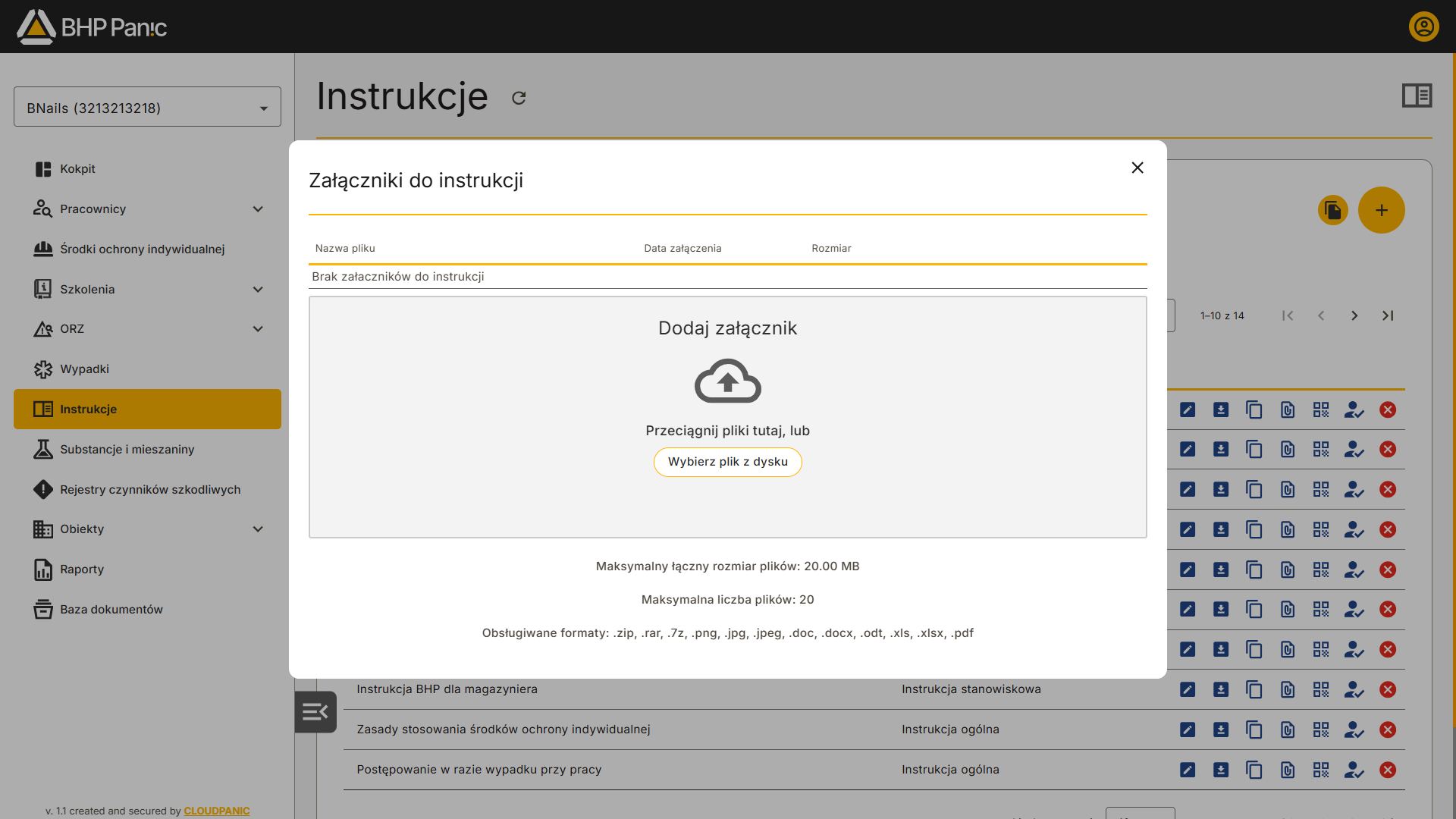
Task: Open the user account icon
Action: [x=1424, y=27]
